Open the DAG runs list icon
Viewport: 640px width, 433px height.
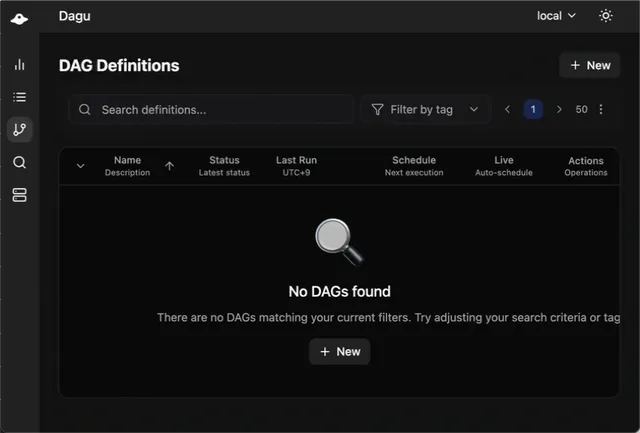(20, 97)
